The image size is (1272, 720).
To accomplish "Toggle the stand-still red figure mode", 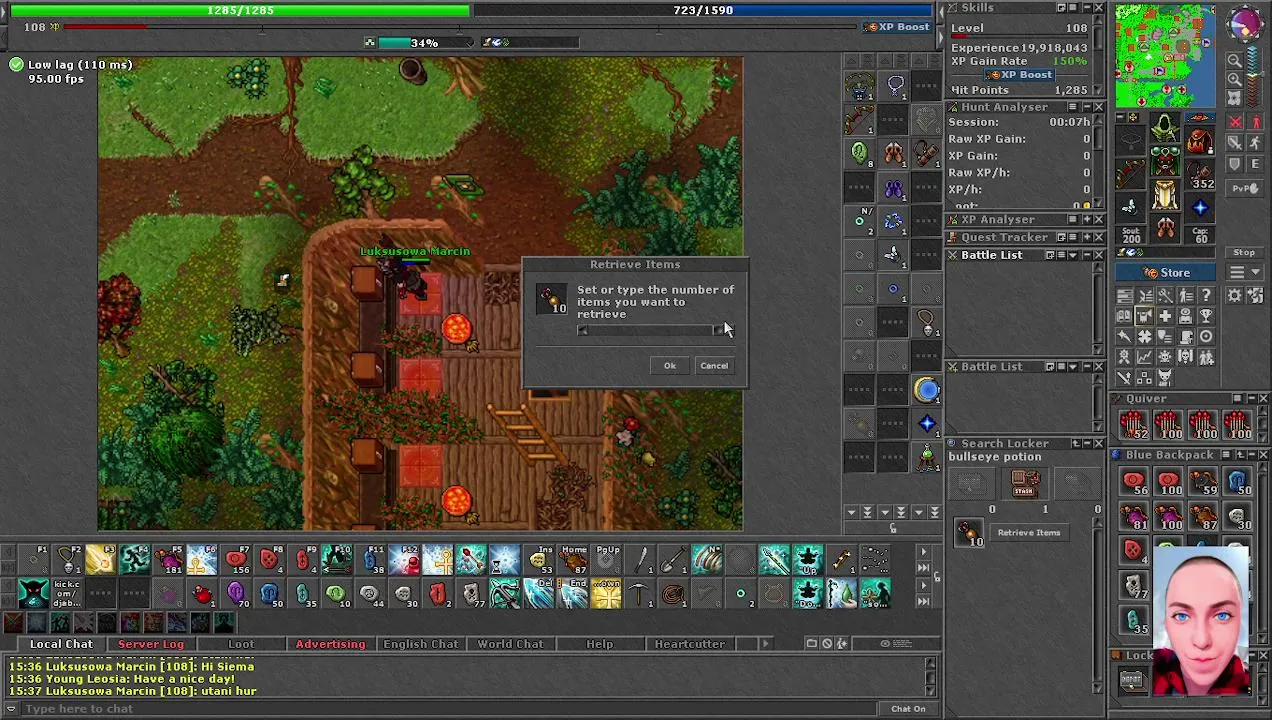I will (1255, 122).
